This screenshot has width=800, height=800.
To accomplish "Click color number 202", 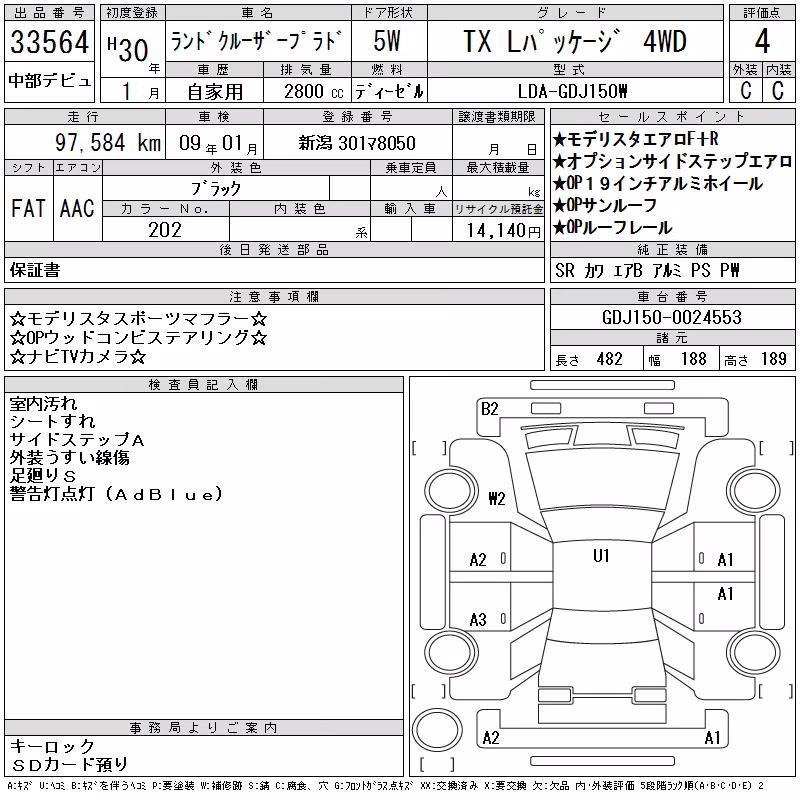I will click(x=165, y=230).
